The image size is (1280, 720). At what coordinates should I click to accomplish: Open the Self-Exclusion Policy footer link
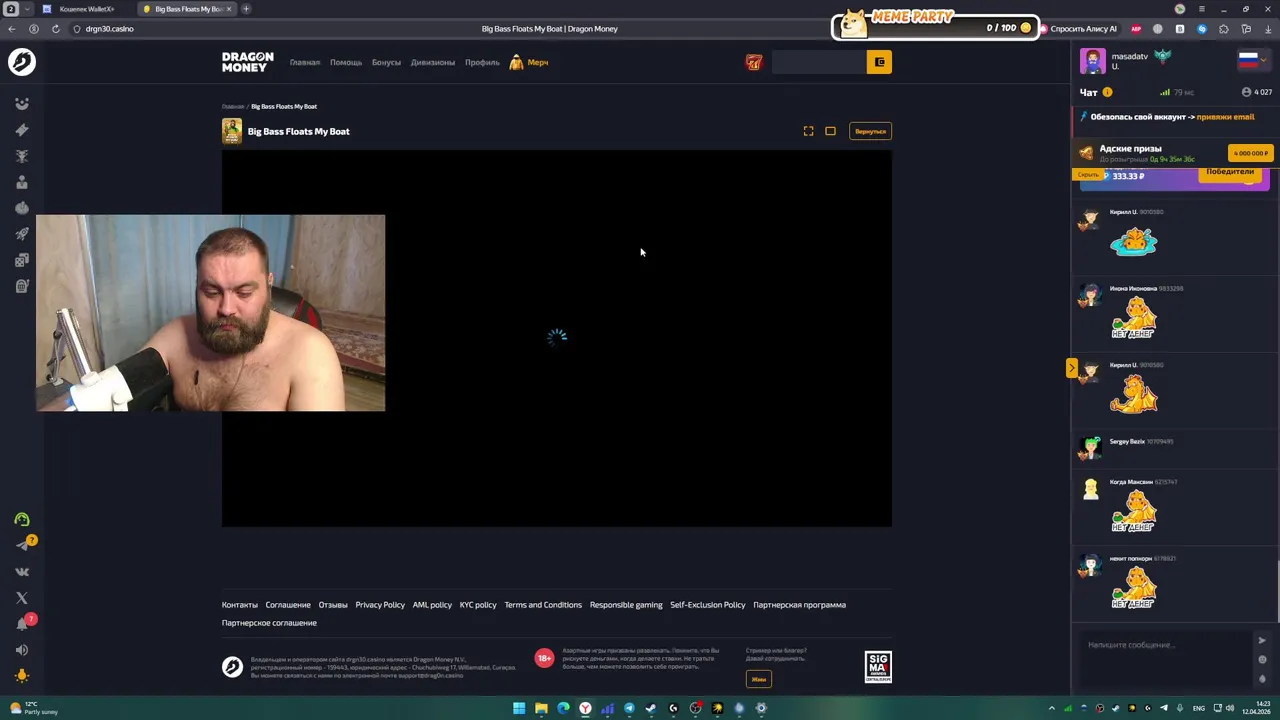[708, 605]
